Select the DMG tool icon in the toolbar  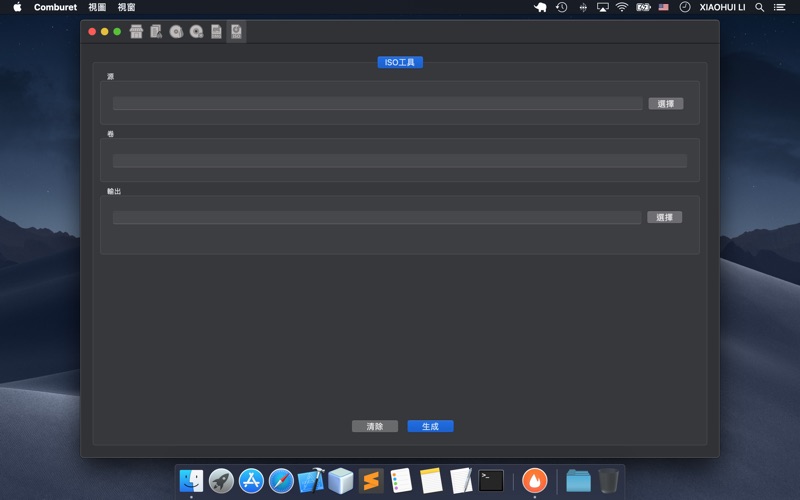[x=216, y=32]
